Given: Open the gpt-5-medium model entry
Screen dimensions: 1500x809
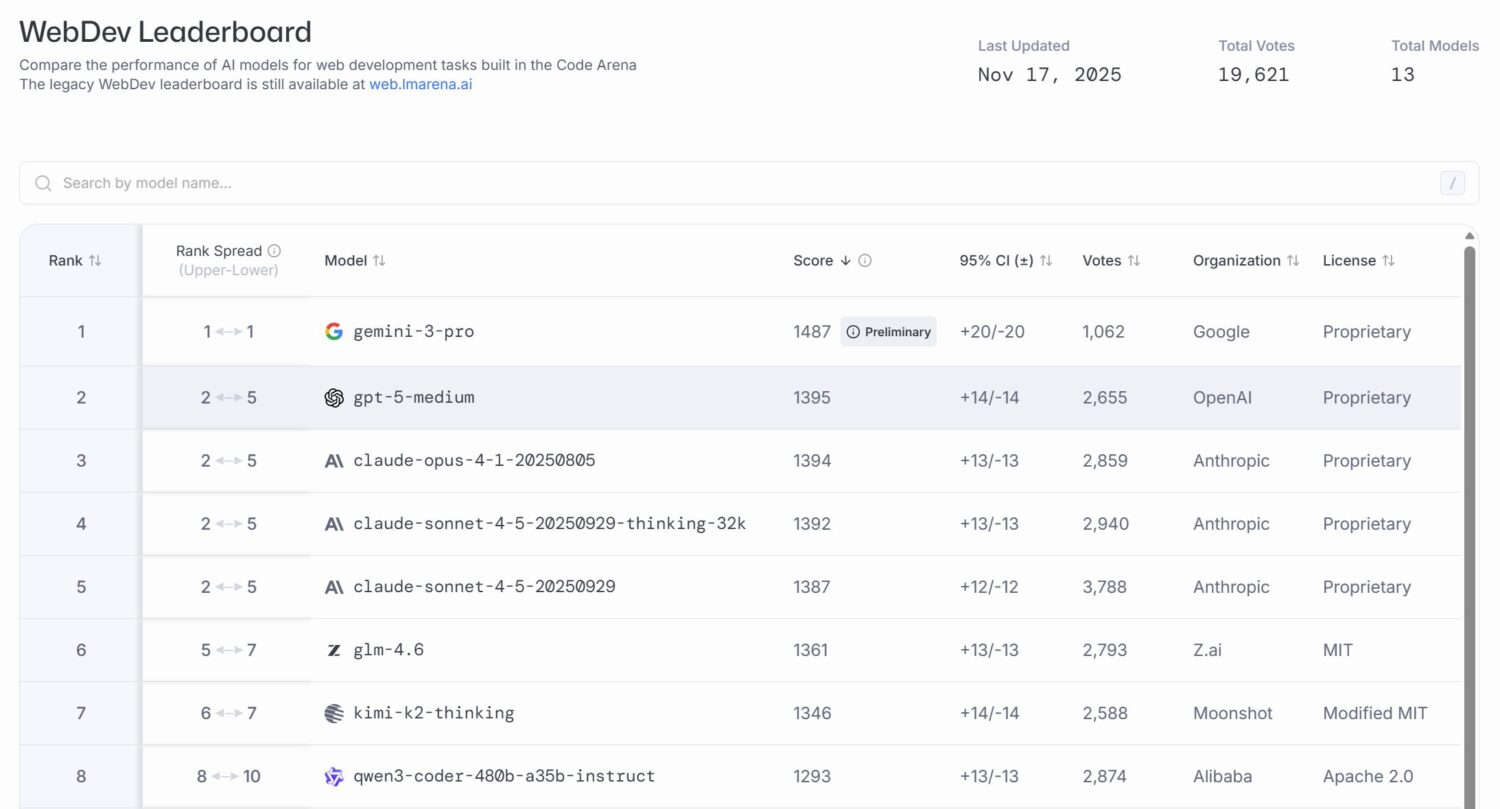Looking at the screenshot, I should point(414,398).
